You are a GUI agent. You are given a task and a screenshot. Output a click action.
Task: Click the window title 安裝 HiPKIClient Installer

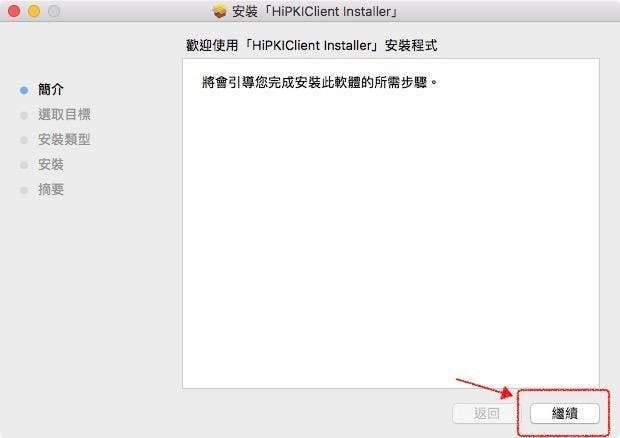(x=315, y=11)
